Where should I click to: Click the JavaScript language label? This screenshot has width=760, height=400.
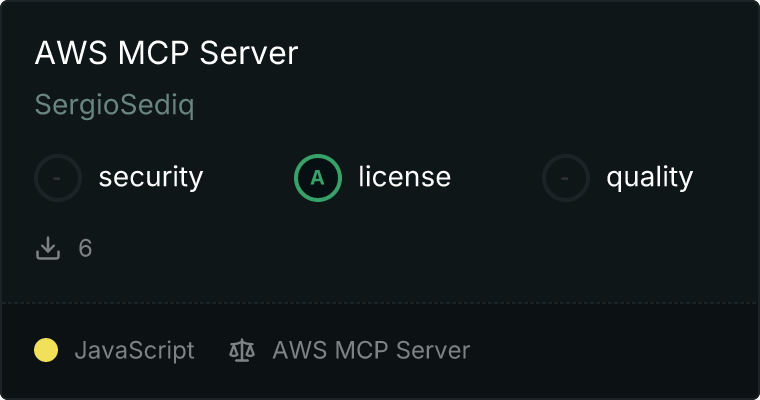coord(134,351)
